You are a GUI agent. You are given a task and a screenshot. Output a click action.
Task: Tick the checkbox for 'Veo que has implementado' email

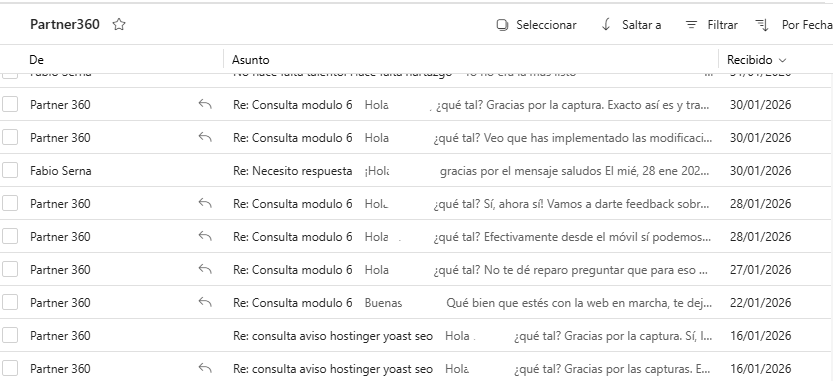[10, 138]
